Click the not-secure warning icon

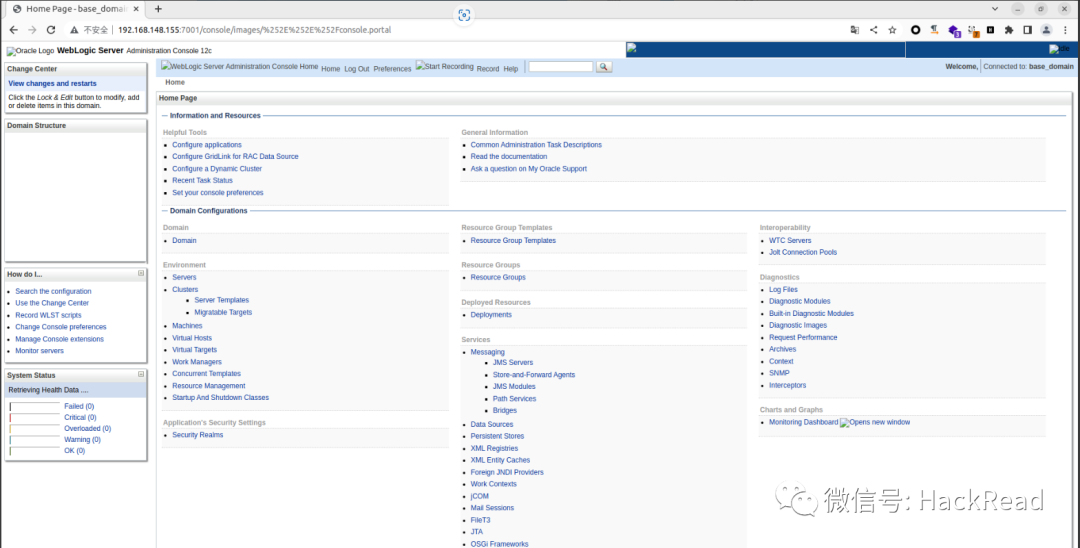pos(74,30)
